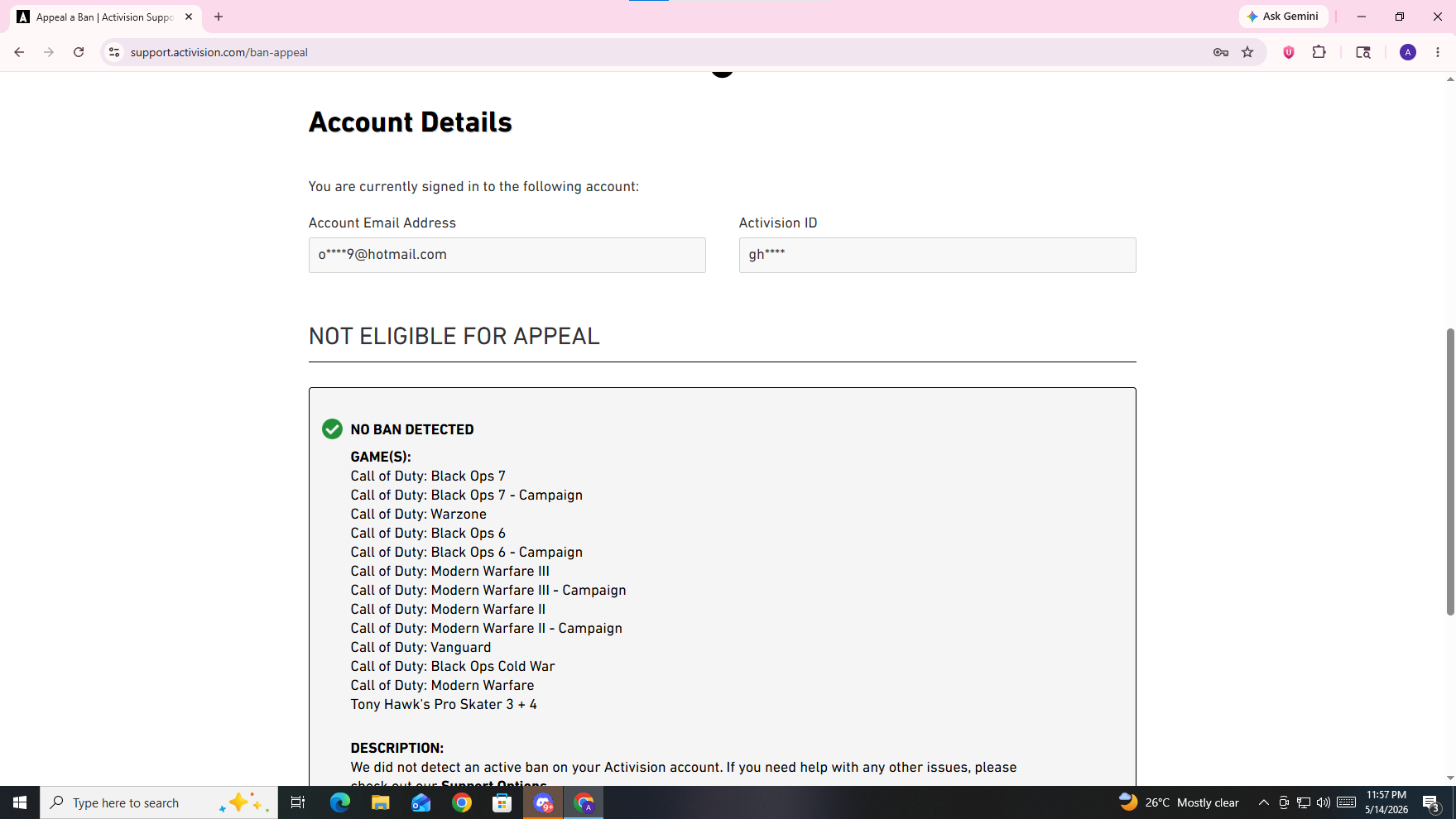
Task: Click the Ask Gemini button
Action: [x=1283, y=17]
